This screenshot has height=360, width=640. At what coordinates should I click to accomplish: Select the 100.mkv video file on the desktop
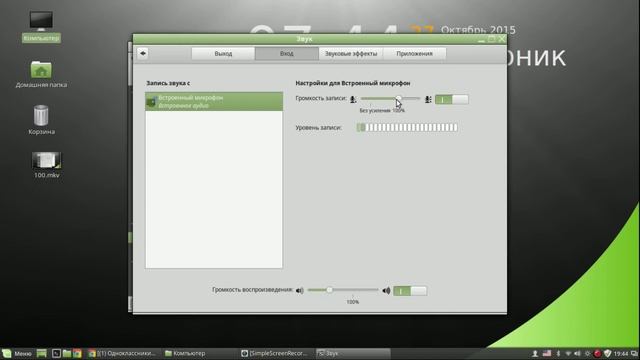pyautogui.click(x=47, y=165)
